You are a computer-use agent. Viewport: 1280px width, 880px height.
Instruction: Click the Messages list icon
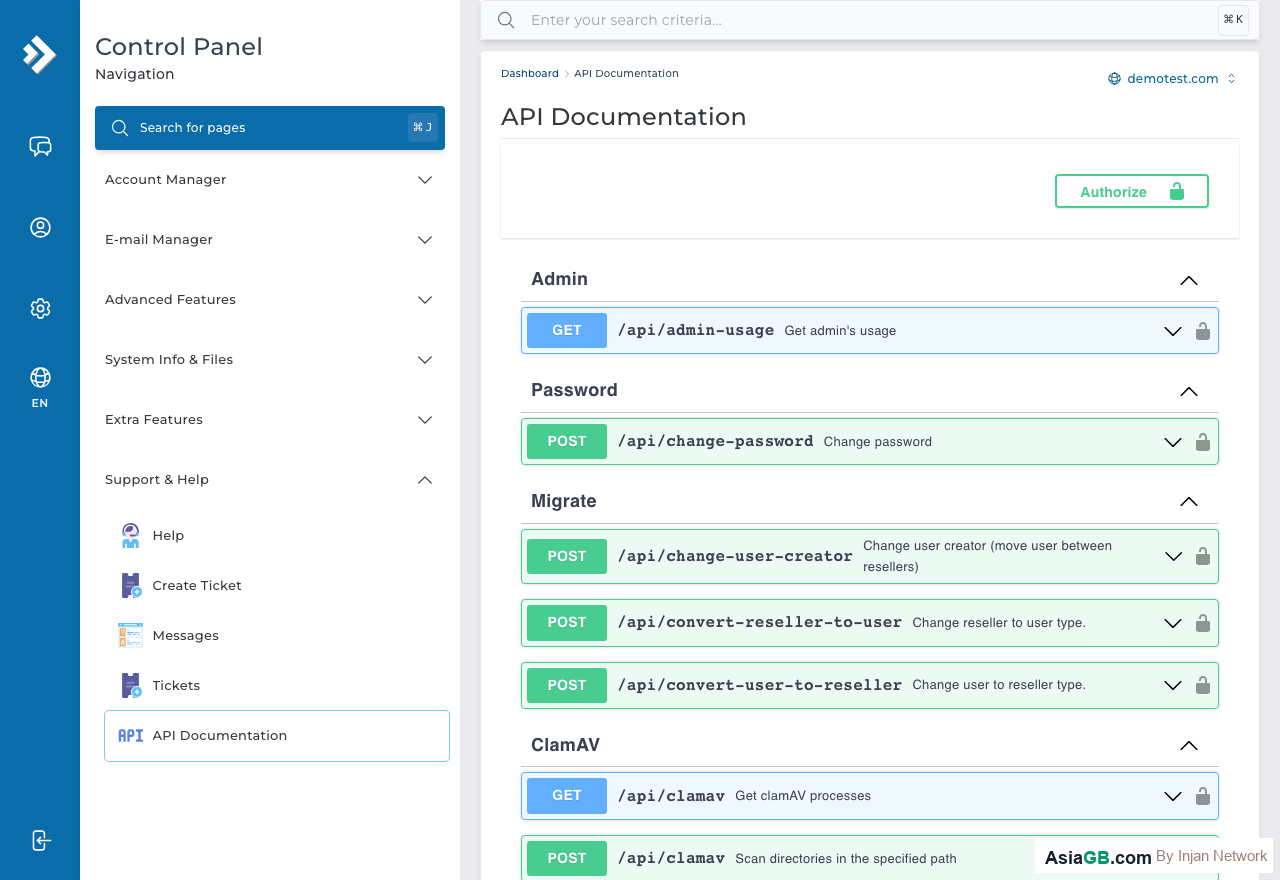pos(131,635)
